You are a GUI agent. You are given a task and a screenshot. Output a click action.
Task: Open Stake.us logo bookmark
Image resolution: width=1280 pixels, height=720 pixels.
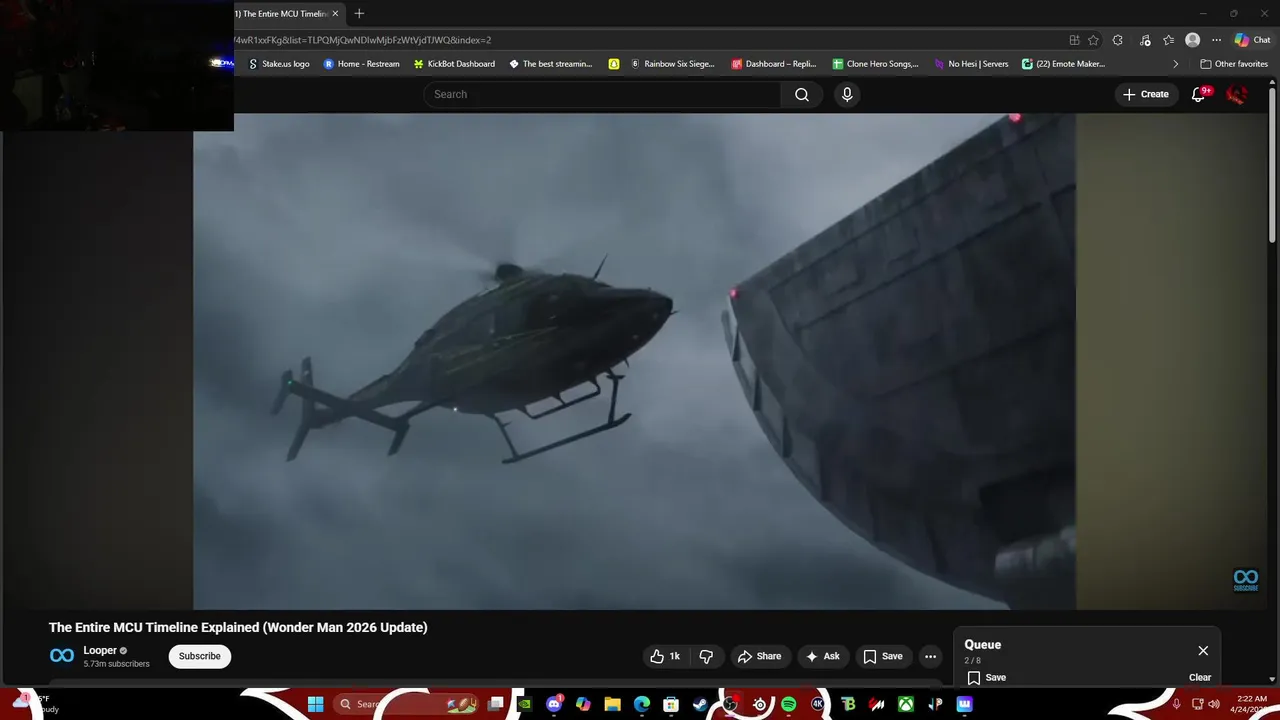[279, 64]
